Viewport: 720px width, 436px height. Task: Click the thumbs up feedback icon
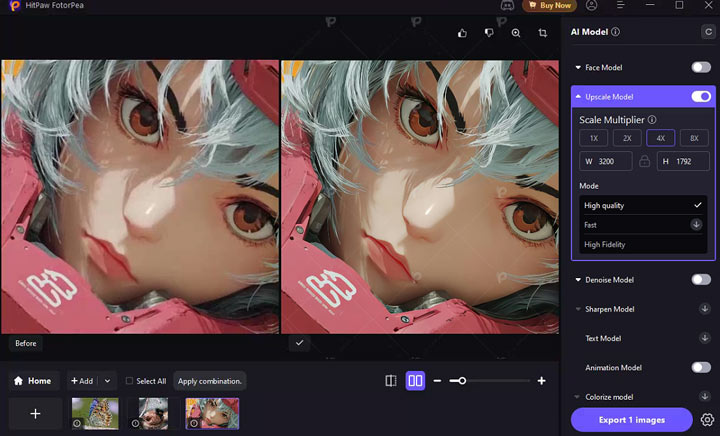pyautogui.click(x=462, y=33)
